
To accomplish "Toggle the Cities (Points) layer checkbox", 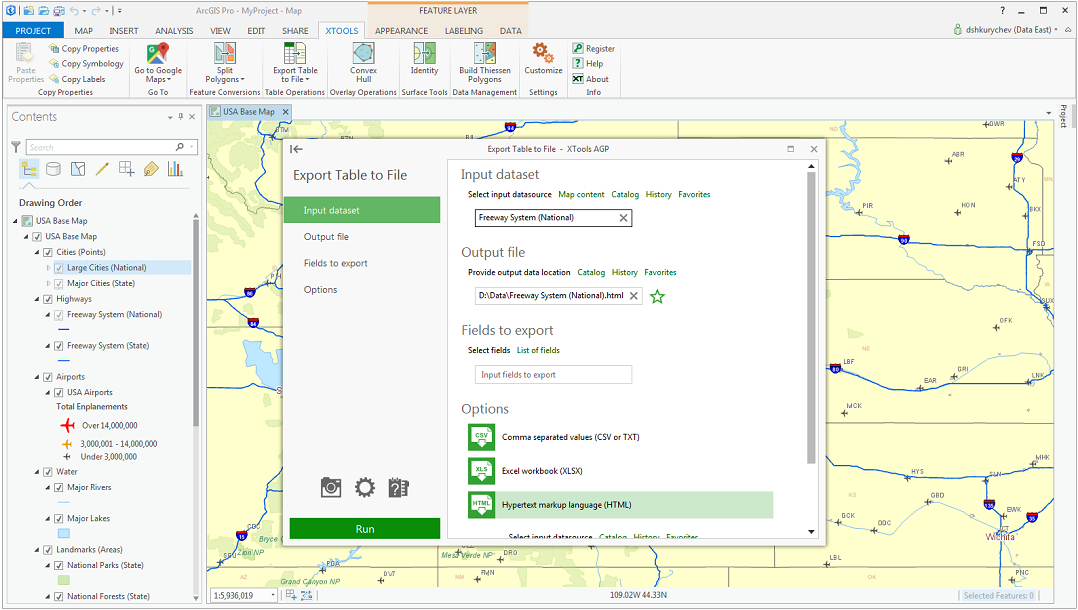I will [48, 252].
